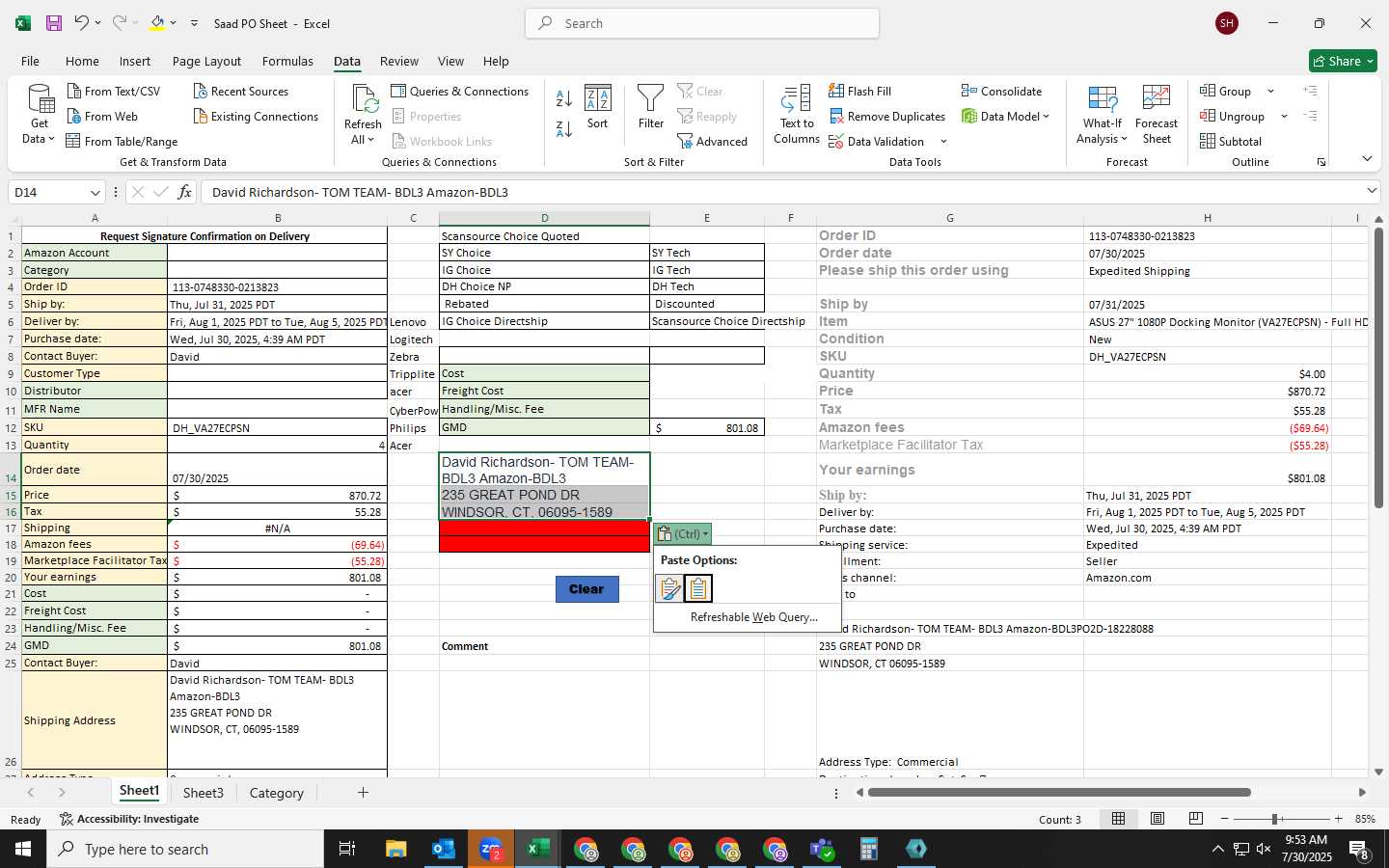
Task: Switch to the Home ribbon tab
Action: (x=82, y=61)
